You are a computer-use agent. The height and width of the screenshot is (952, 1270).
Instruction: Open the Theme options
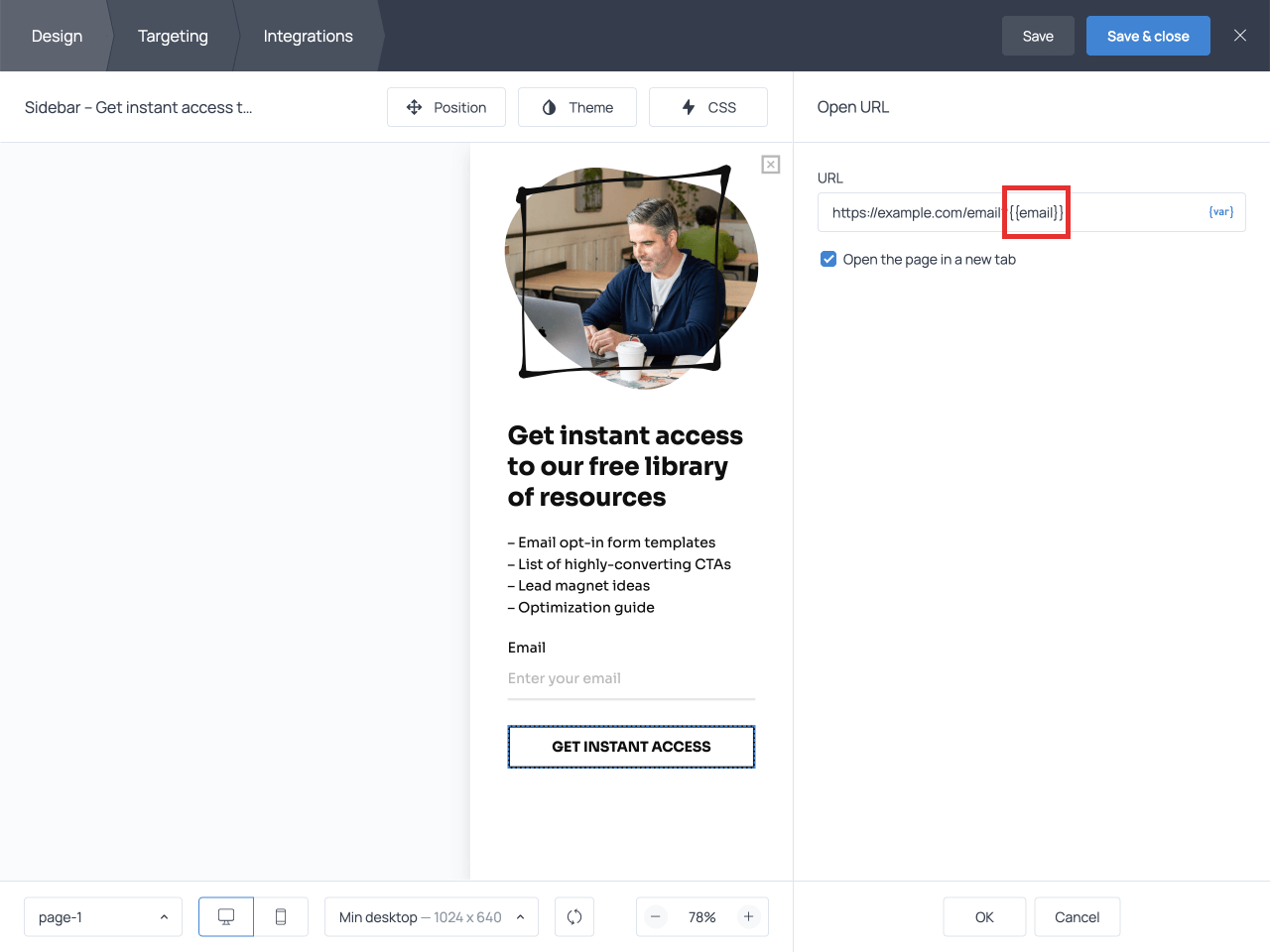pyautogui.click(x=577, y=107)
